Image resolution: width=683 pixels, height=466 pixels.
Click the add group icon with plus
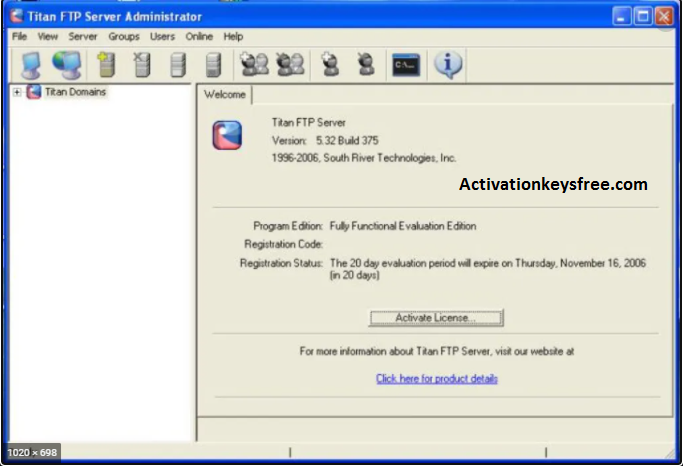(254, 64)
